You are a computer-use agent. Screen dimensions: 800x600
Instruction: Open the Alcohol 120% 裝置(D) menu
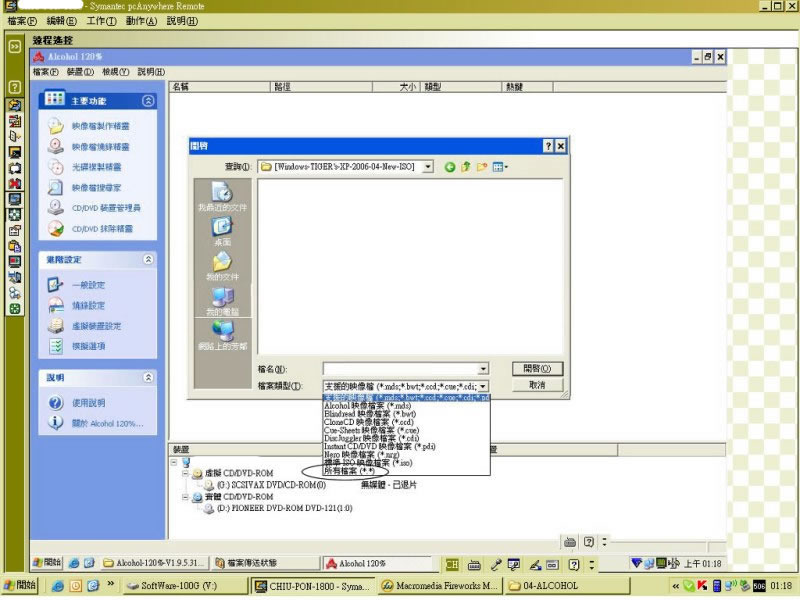pos(80,72)
